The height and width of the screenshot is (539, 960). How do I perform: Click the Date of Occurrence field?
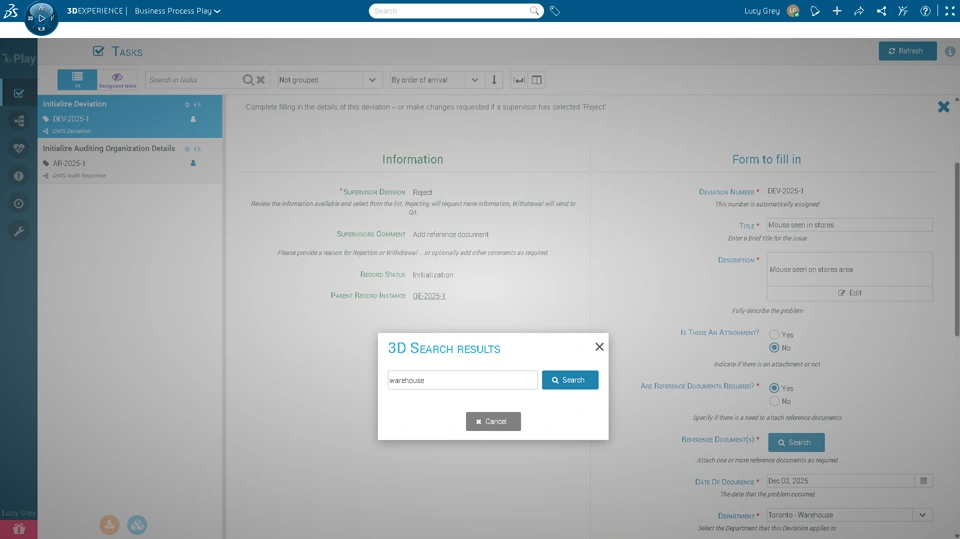[x=841, y=481]
